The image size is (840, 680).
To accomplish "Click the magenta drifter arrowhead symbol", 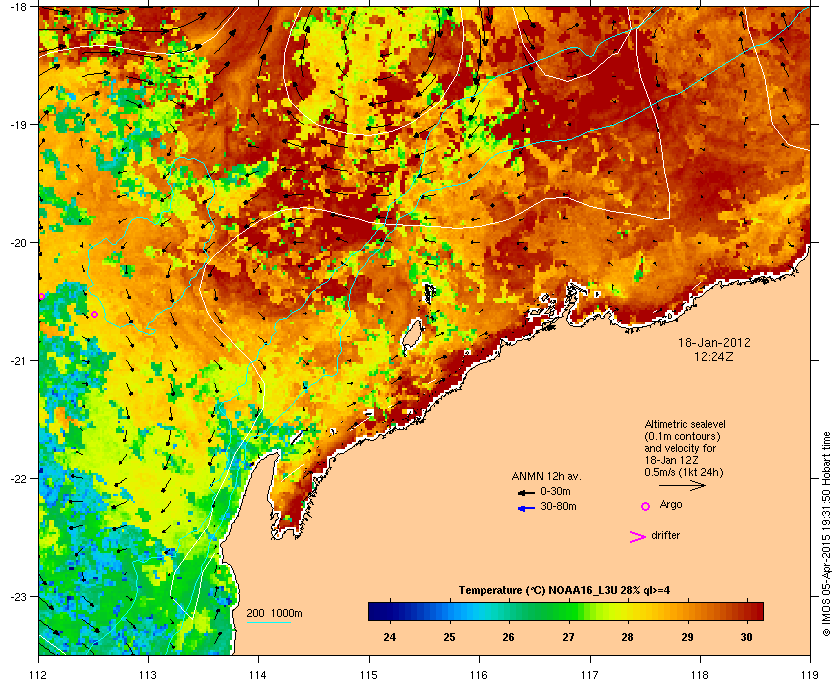I will pyautogui.click(x=637, y=537).
